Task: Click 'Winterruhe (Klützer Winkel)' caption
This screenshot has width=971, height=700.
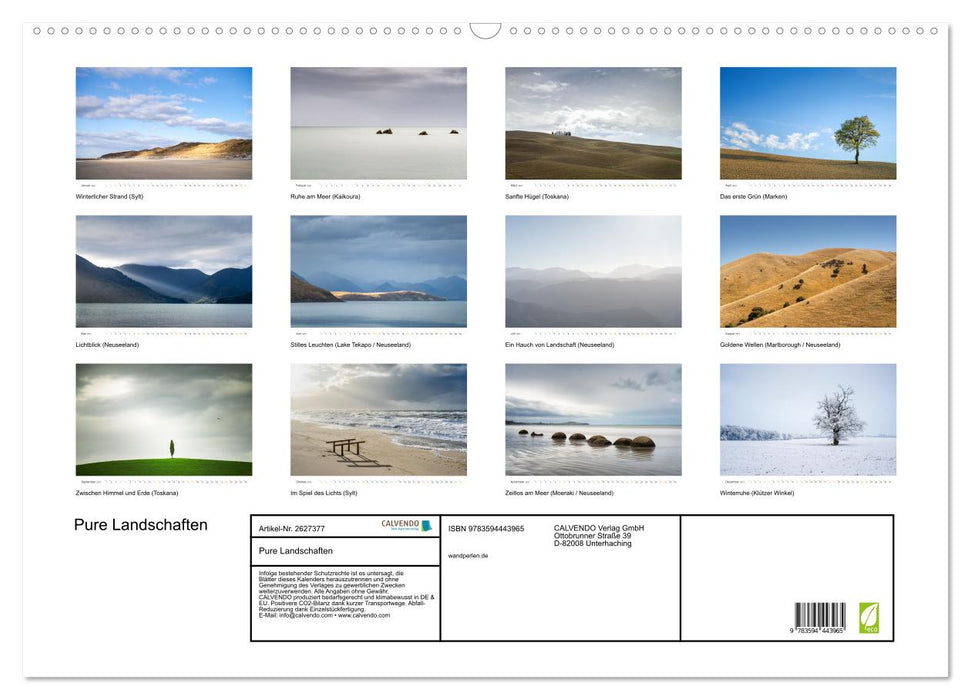Action: tap(757, 493)
